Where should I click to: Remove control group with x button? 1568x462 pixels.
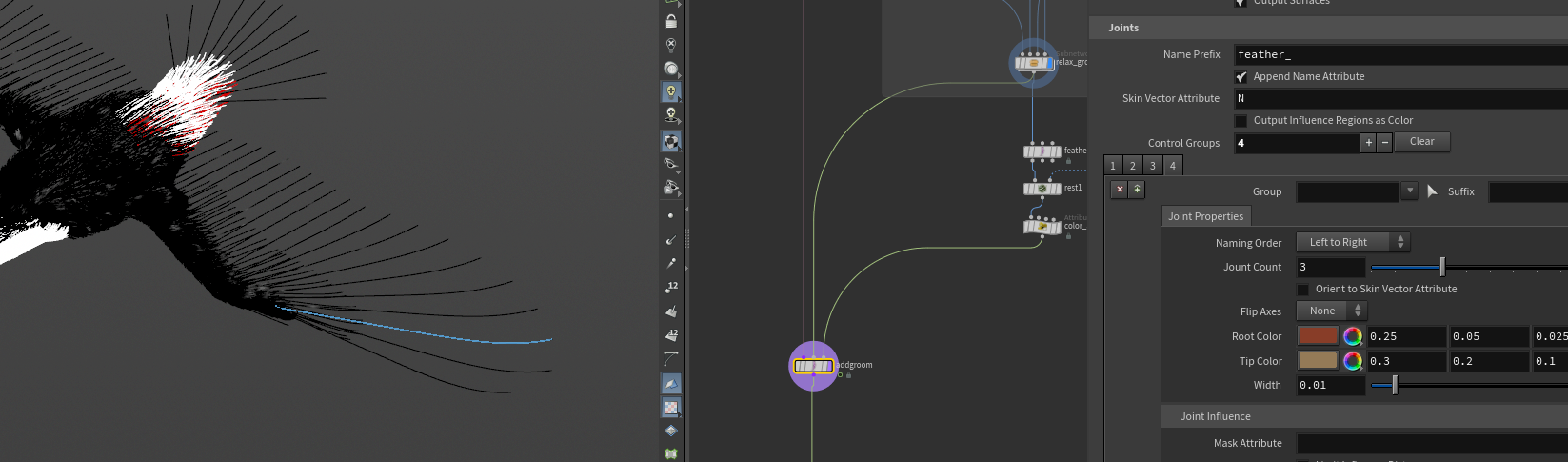click(1120, 190)
